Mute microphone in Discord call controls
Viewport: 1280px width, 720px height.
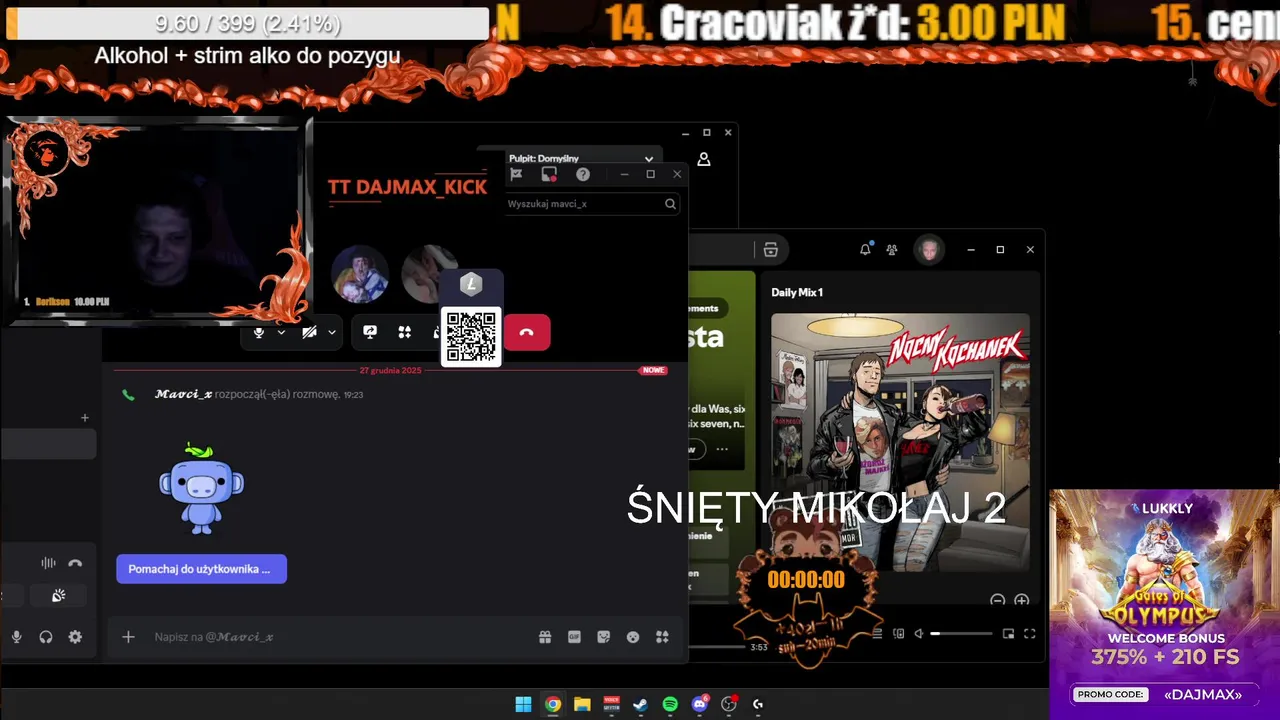[259, 332]
